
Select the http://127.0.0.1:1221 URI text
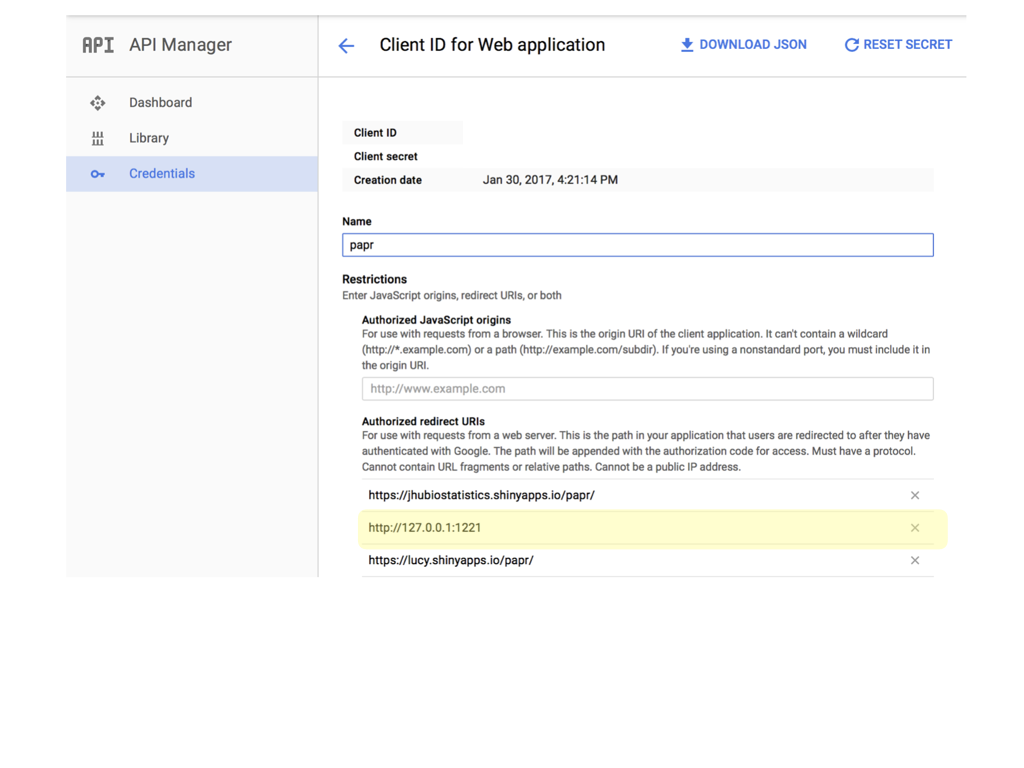[424, 528]
